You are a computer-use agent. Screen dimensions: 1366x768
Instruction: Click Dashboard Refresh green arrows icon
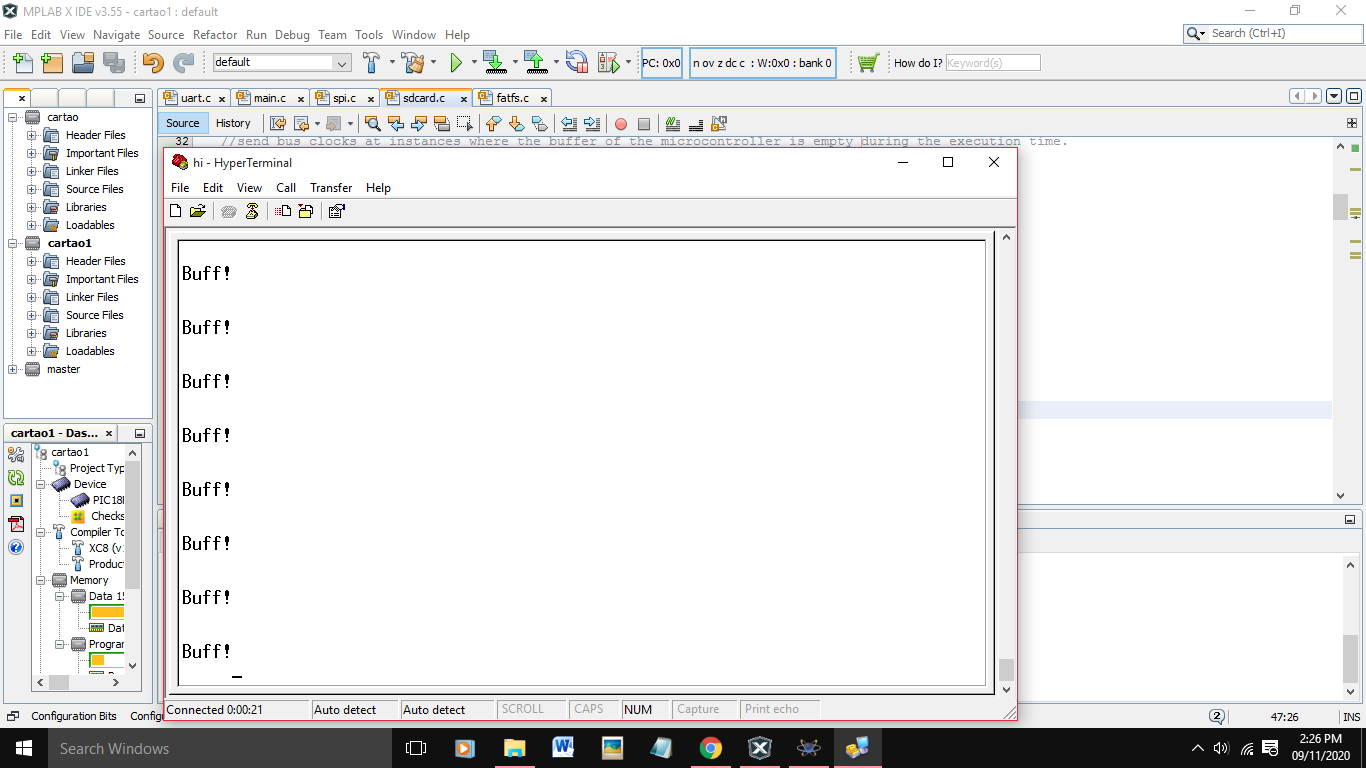pyautogui.click(x=16, y=478)
